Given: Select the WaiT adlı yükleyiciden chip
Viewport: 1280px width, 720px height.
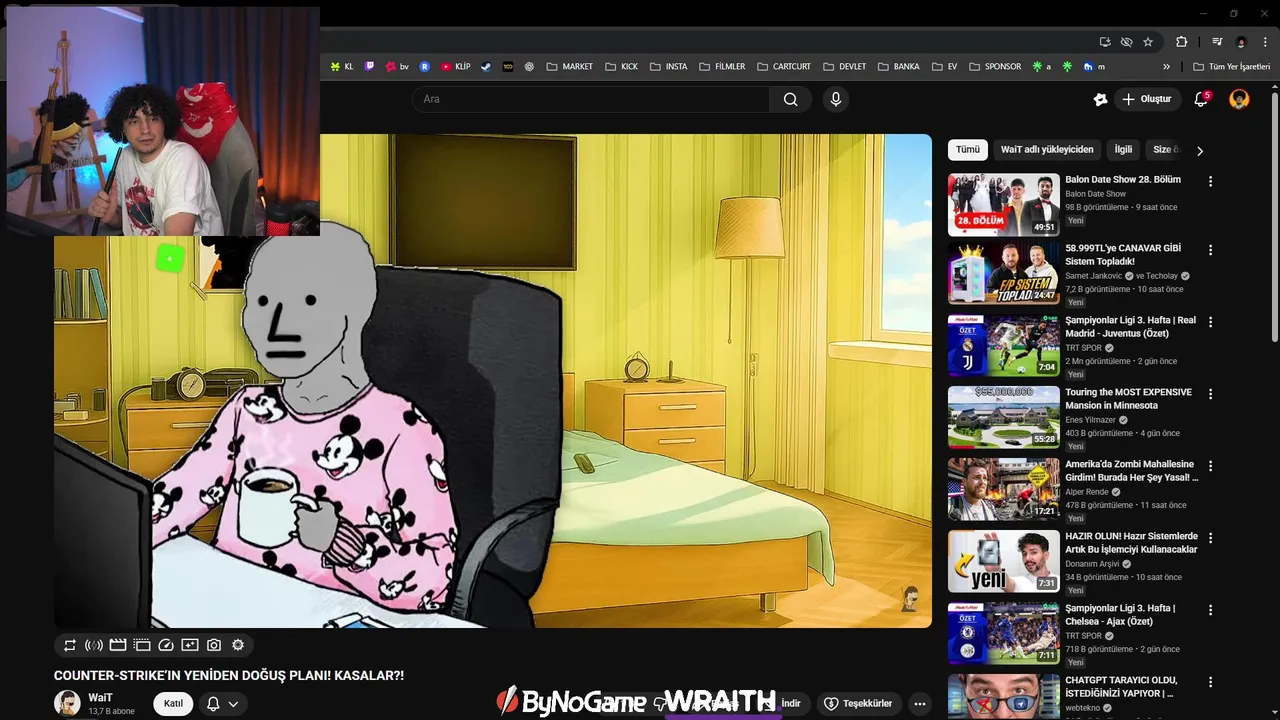Looking at the screenshot, I should click(x=1047, y=150).
